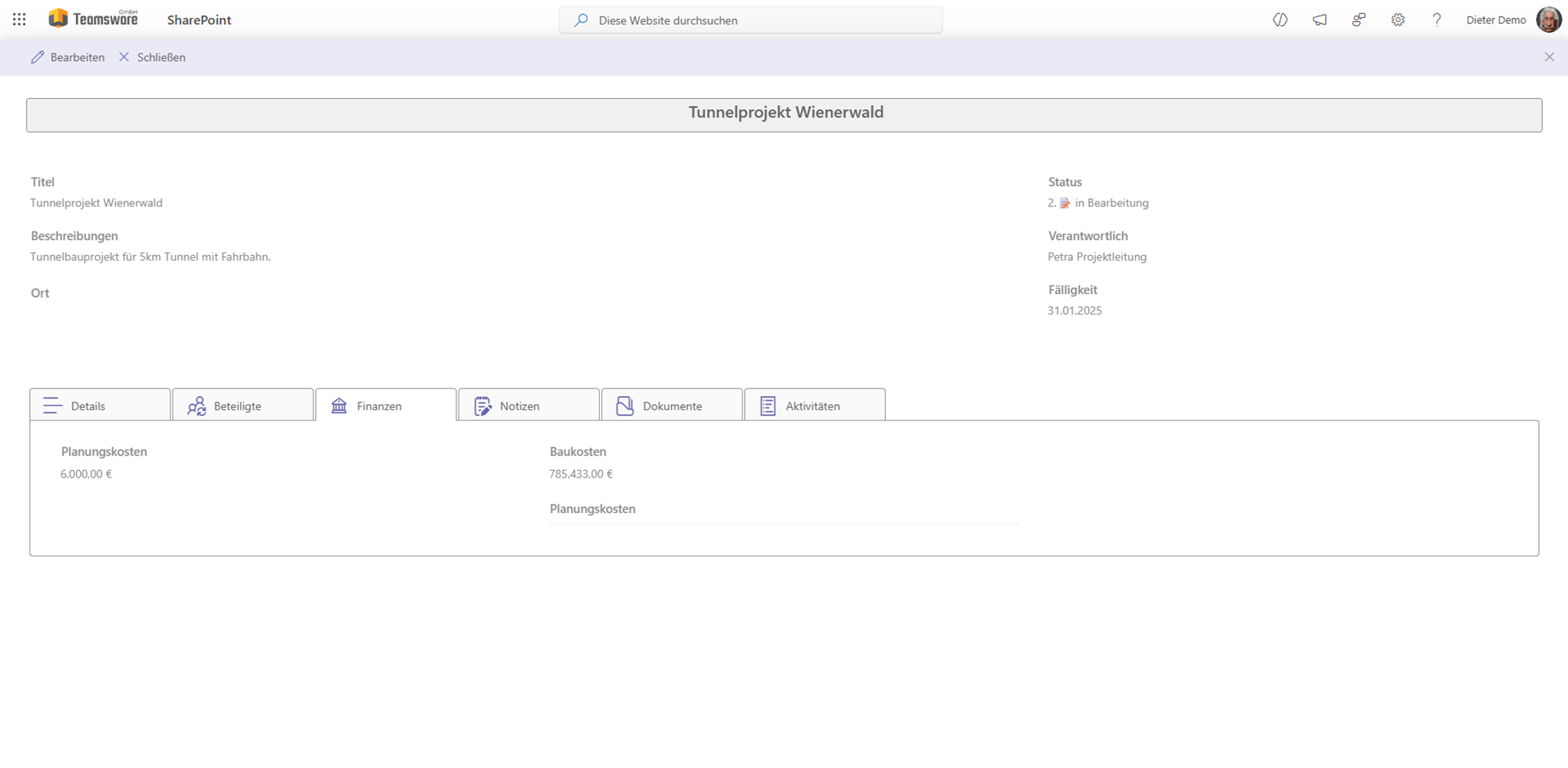Open the share network icon in header
This screenshot has height=768, width=1568.
point(1359,20)
